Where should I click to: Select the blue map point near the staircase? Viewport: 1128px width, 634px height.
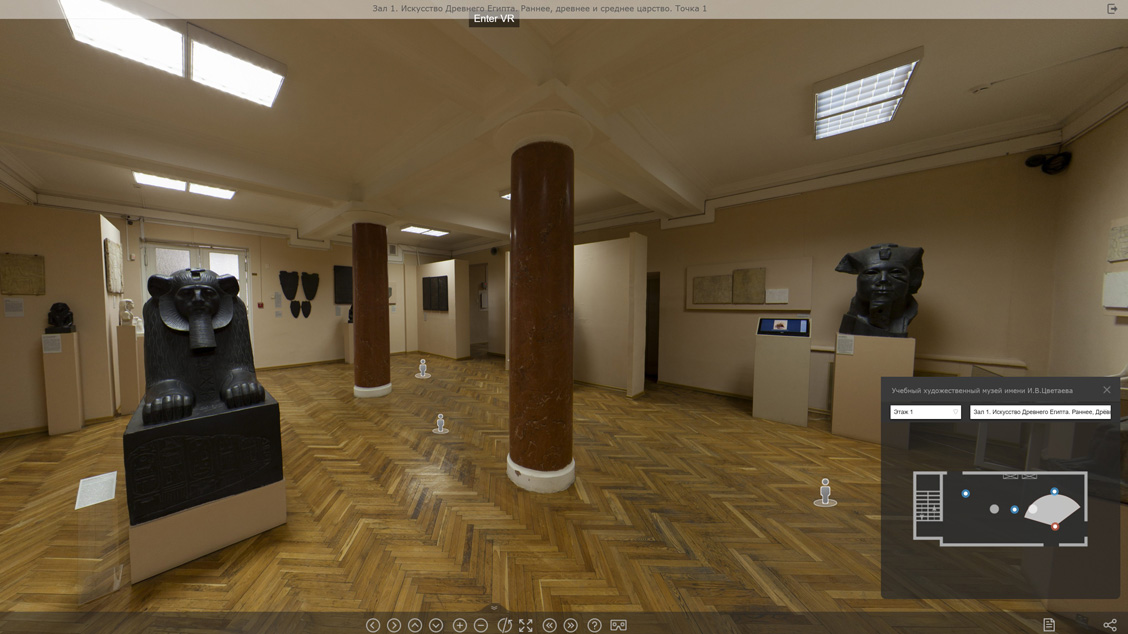coord(965,494)
